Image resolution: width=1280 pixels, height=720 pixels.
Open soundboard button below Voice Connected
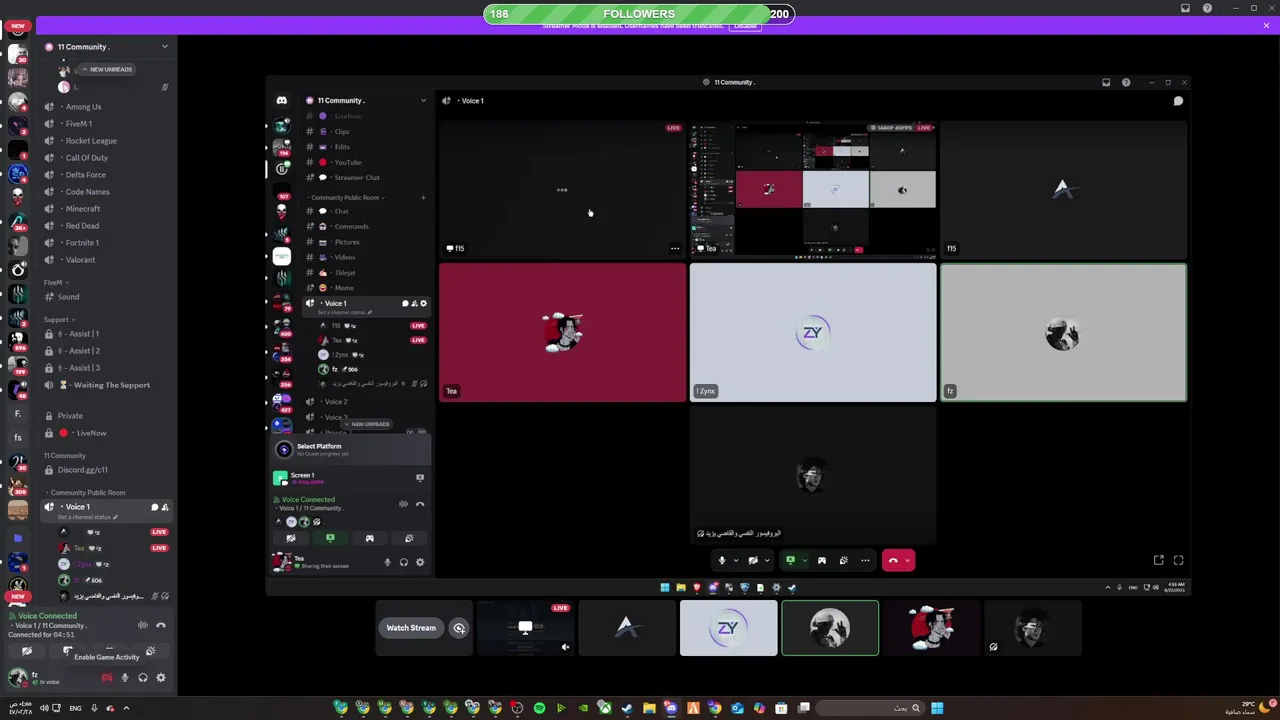click(x=150, y=651)
